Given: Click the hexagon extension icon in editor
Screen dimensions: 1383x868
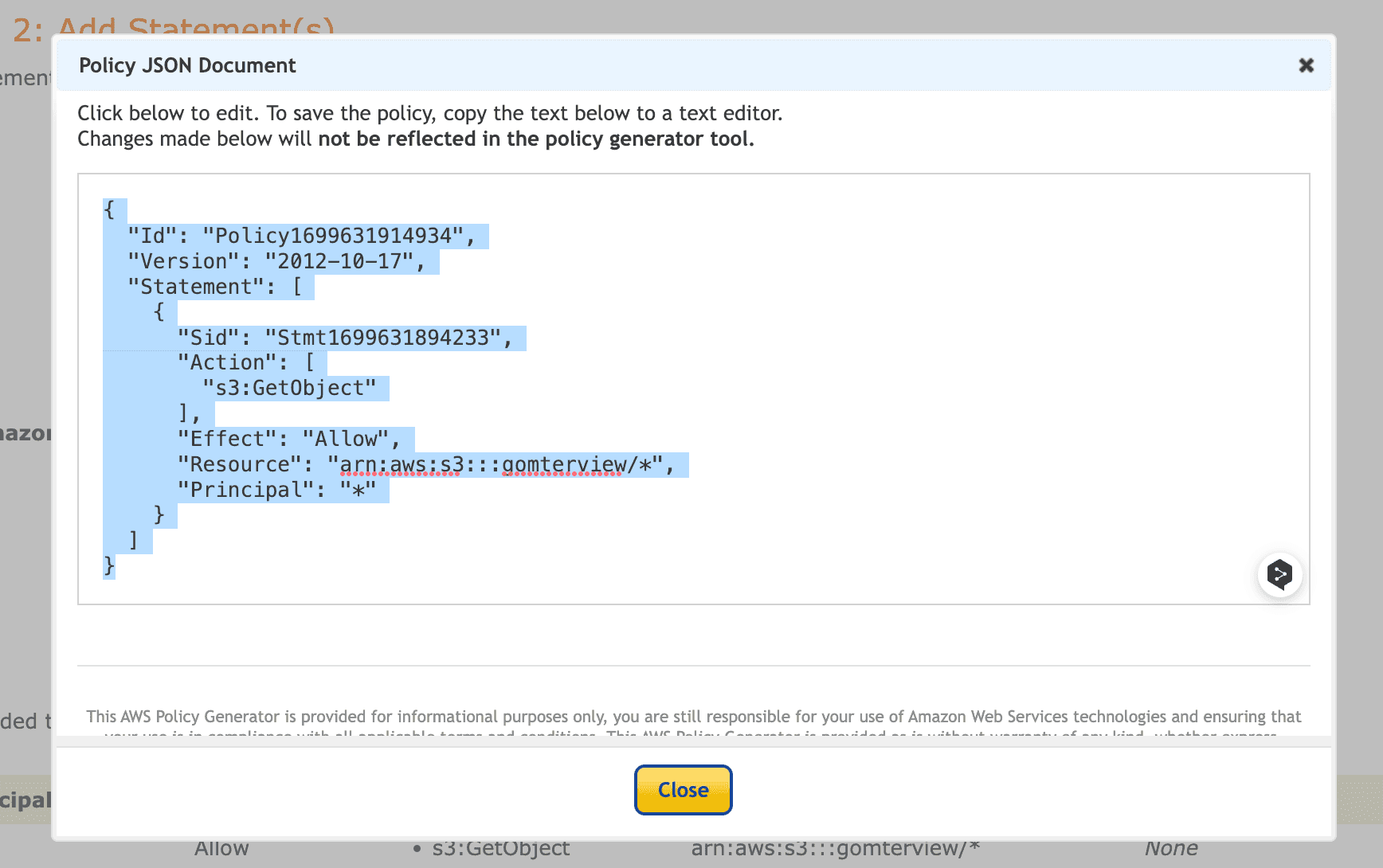Looking at the screenshot, I should (x=1279, y=574).
